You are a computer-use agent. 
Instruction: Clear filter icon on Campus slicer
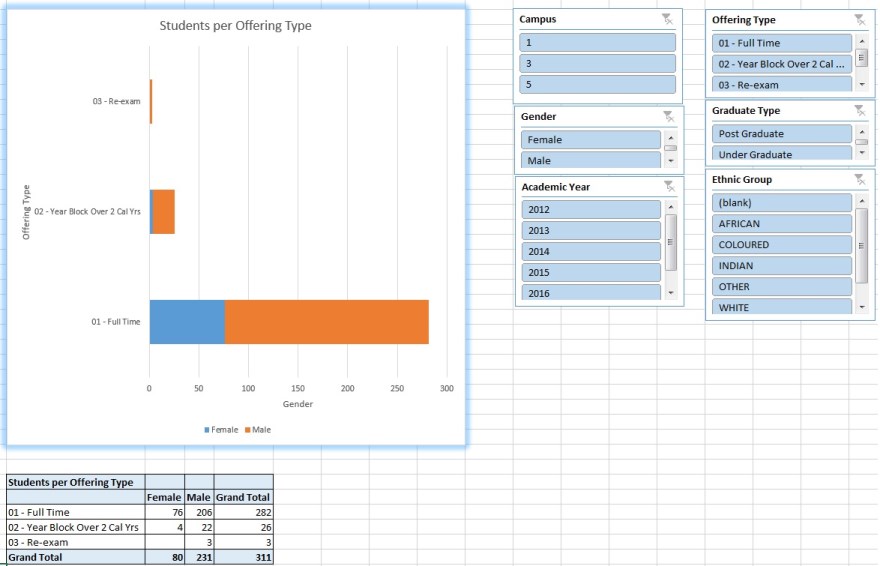(x=667, y=19)
